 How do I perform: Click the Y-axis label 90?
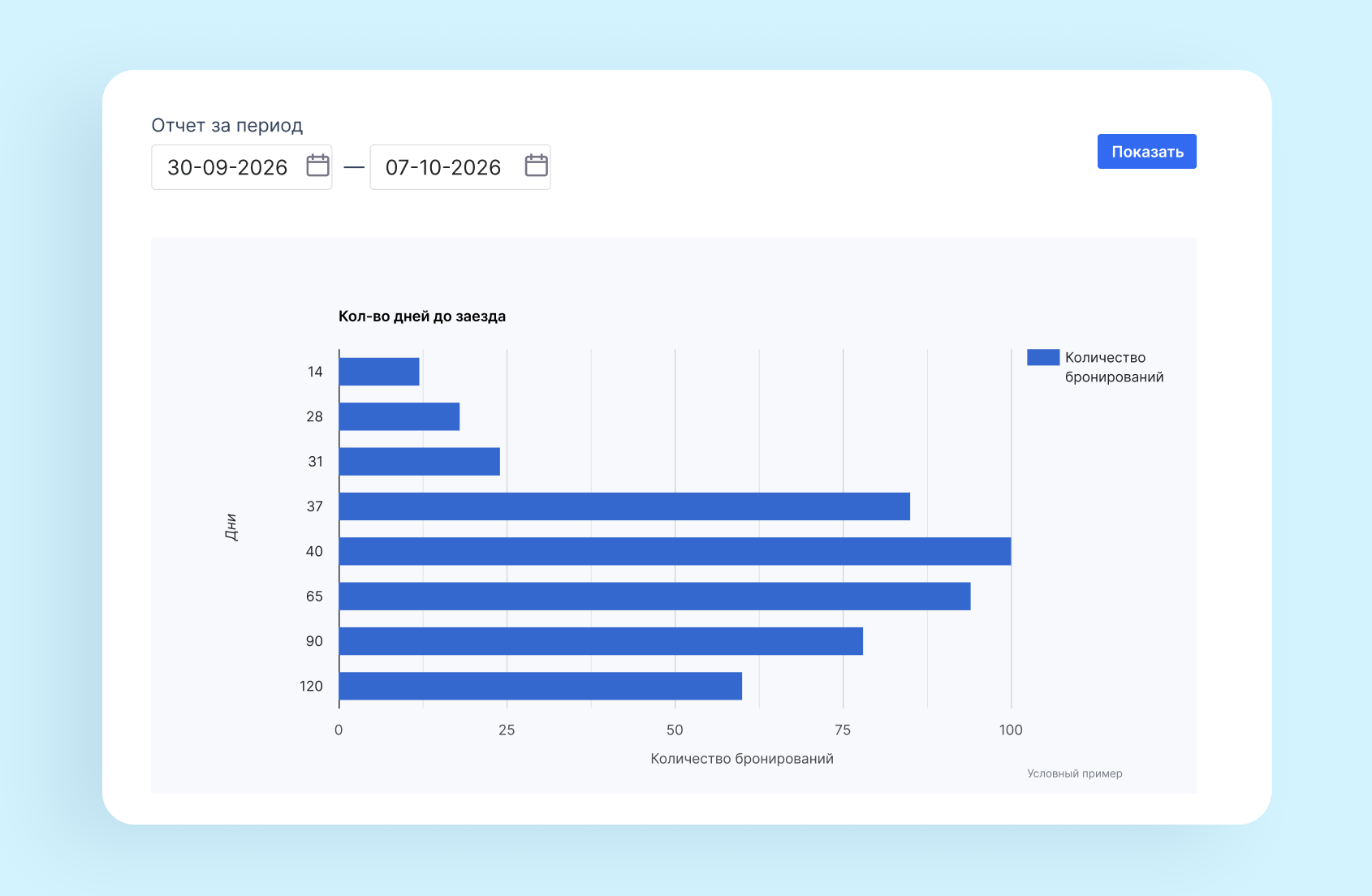point(314,641)
